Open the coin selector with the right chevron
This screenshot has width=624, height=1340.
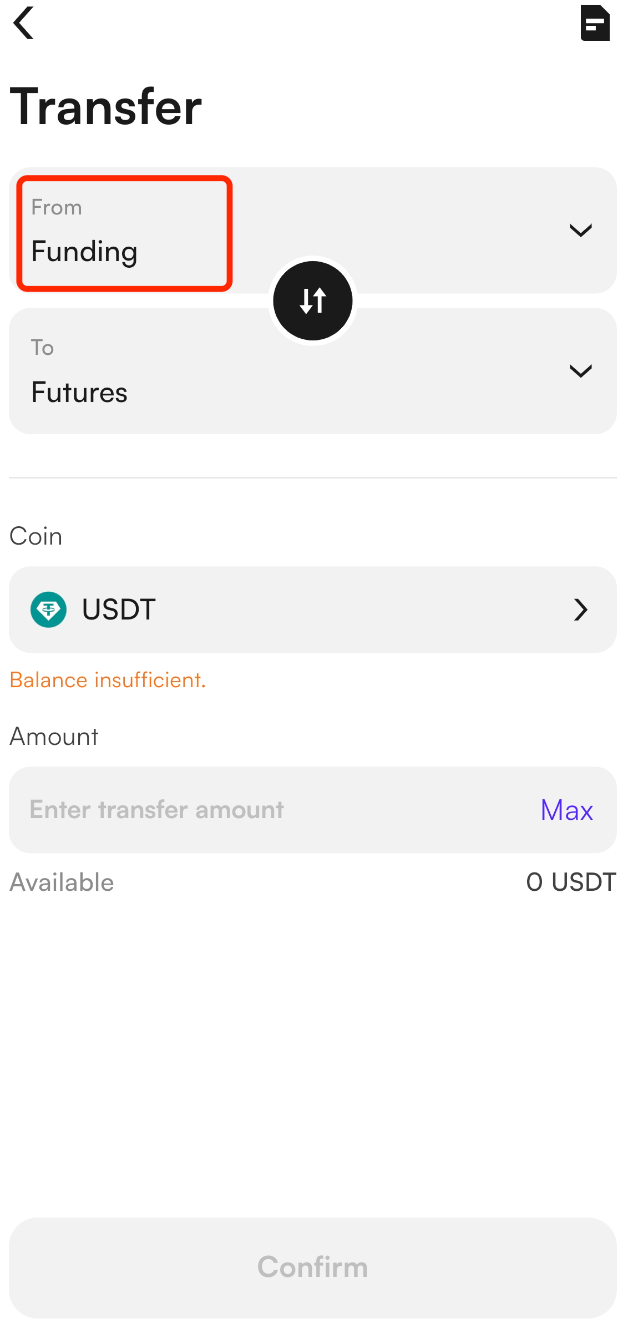(580, 610)
